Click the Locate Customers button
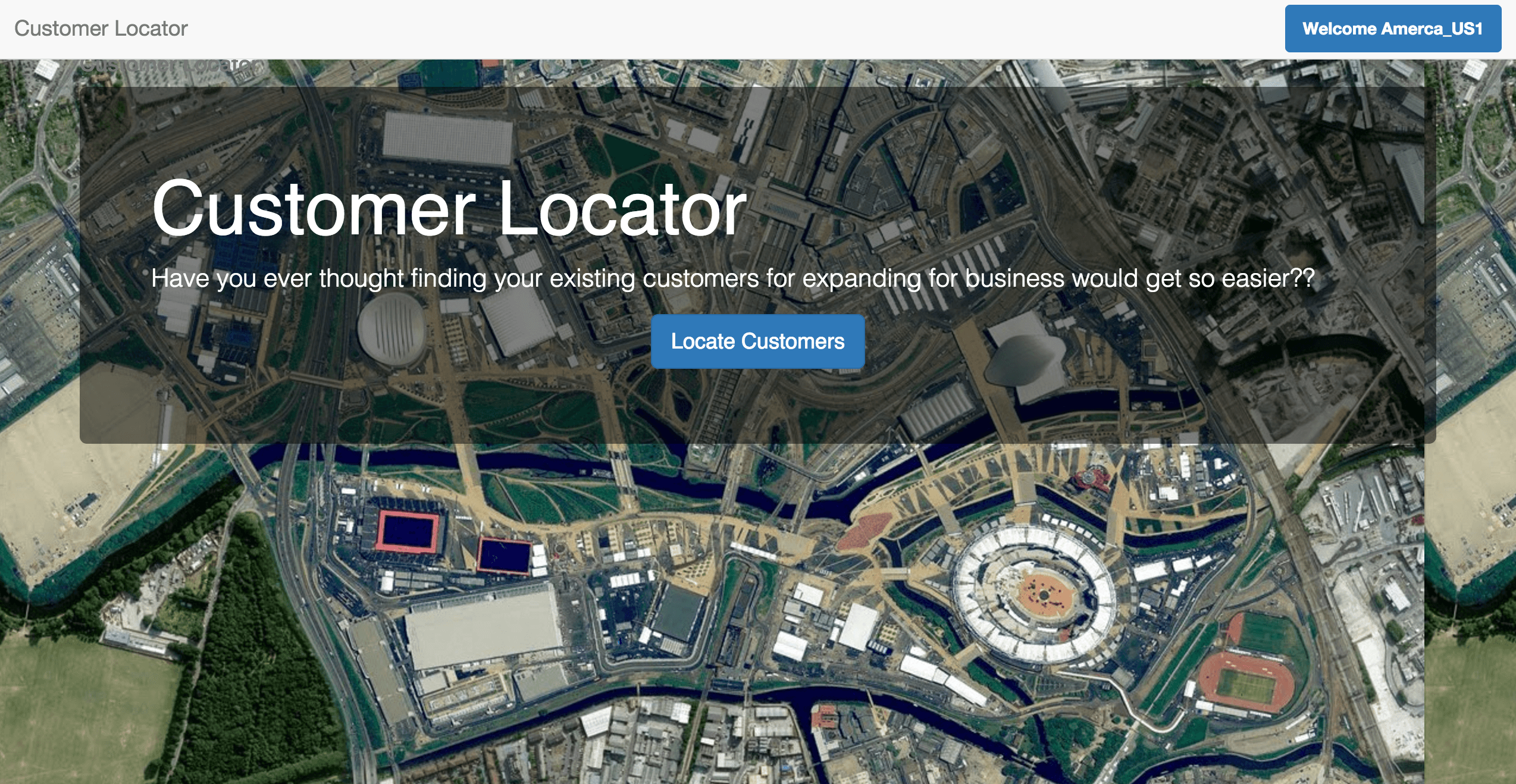1516x784 pixels. [x=757, y=341]
